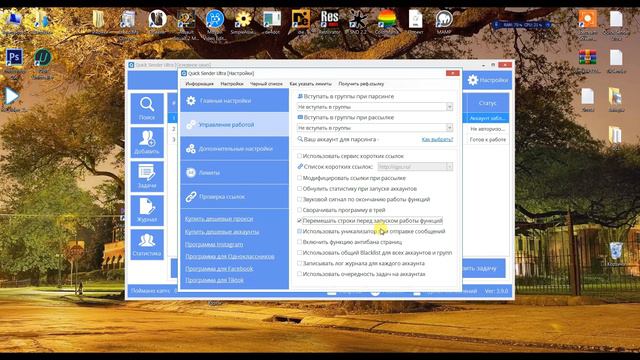The height and width of the screenshot is (360, 640).
Task: Open the Лимиты section
Action: pyautogui.click(x=234, y=173)
